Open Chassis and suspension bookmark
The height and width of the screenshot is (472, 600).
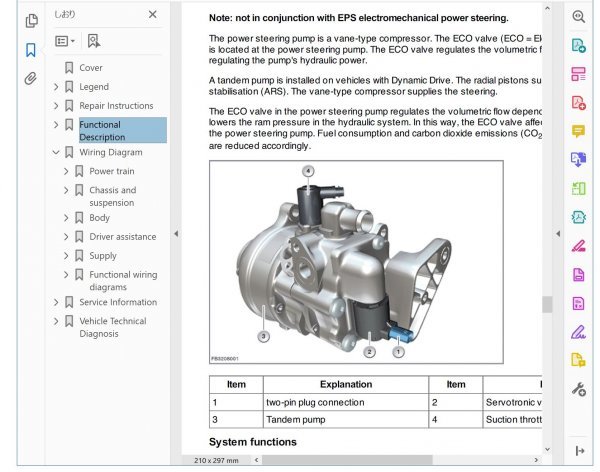point(112,196)
